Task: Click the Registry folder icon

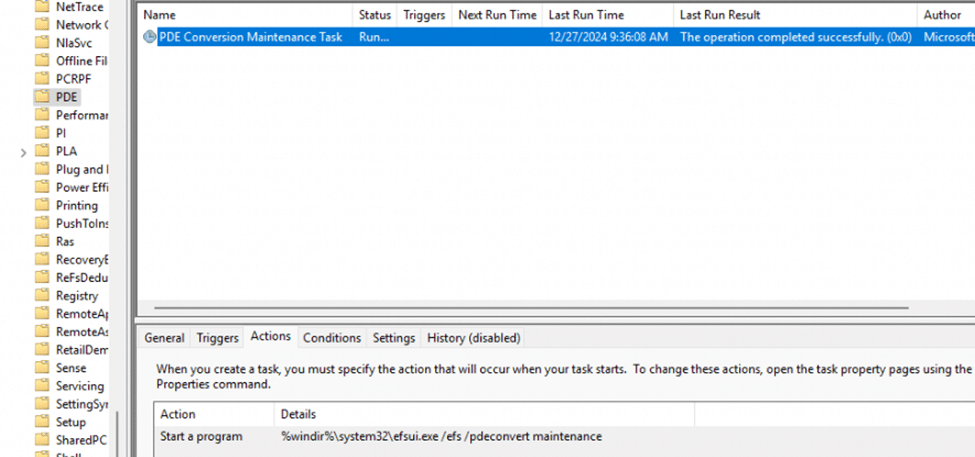Action: [x=42, y=295]
